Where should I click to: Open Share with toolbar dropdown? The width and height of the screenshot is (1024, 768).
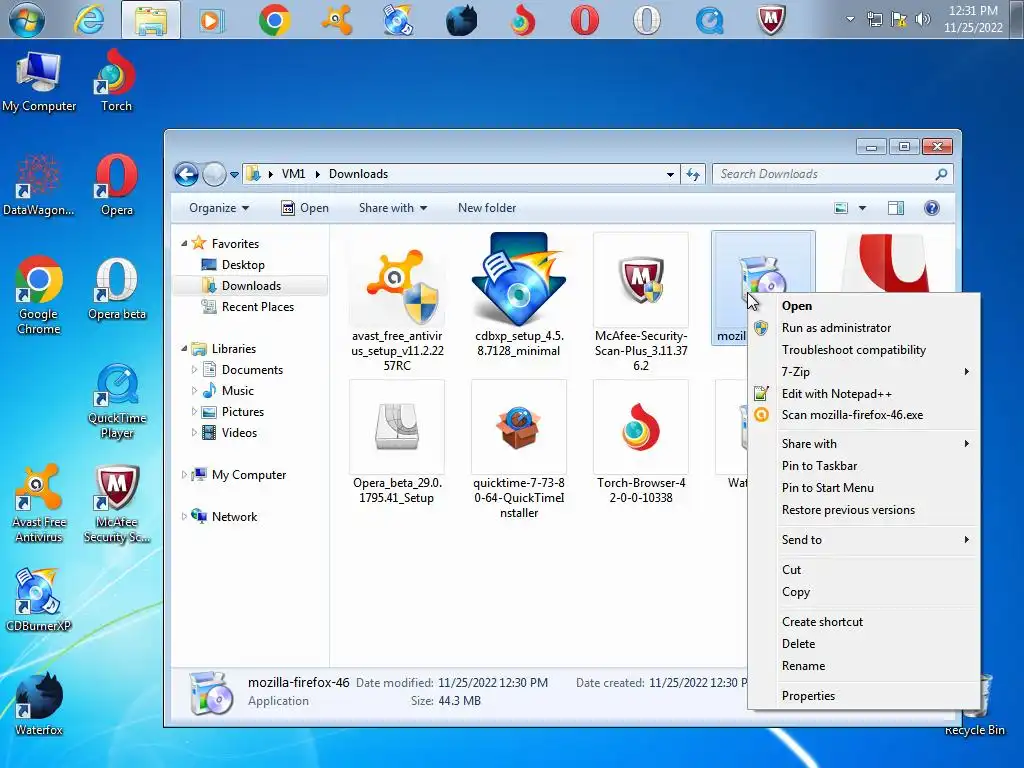[x=392, y=208]
